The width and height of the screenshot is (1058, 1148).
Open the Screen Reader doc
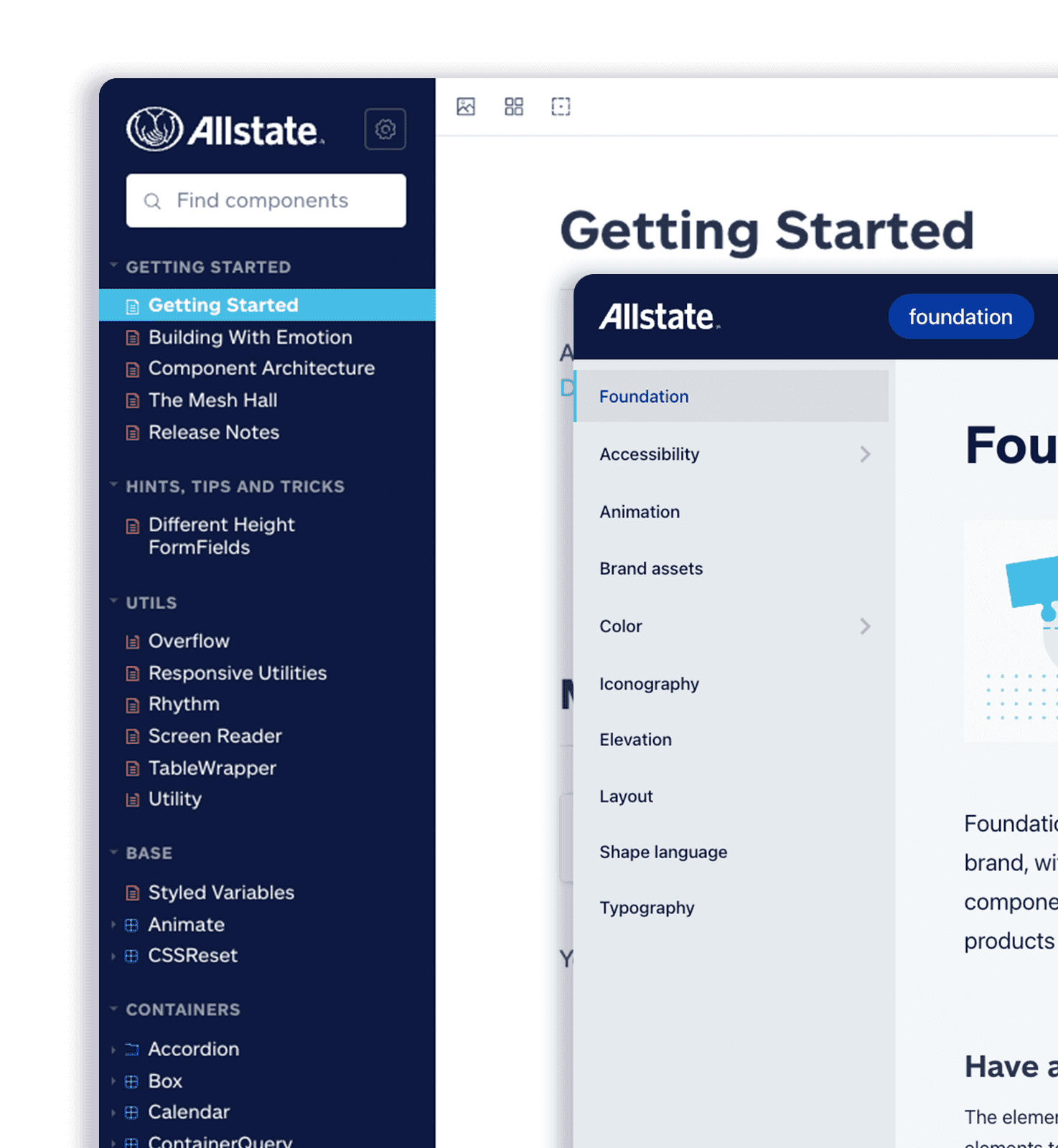click(215, 736)
